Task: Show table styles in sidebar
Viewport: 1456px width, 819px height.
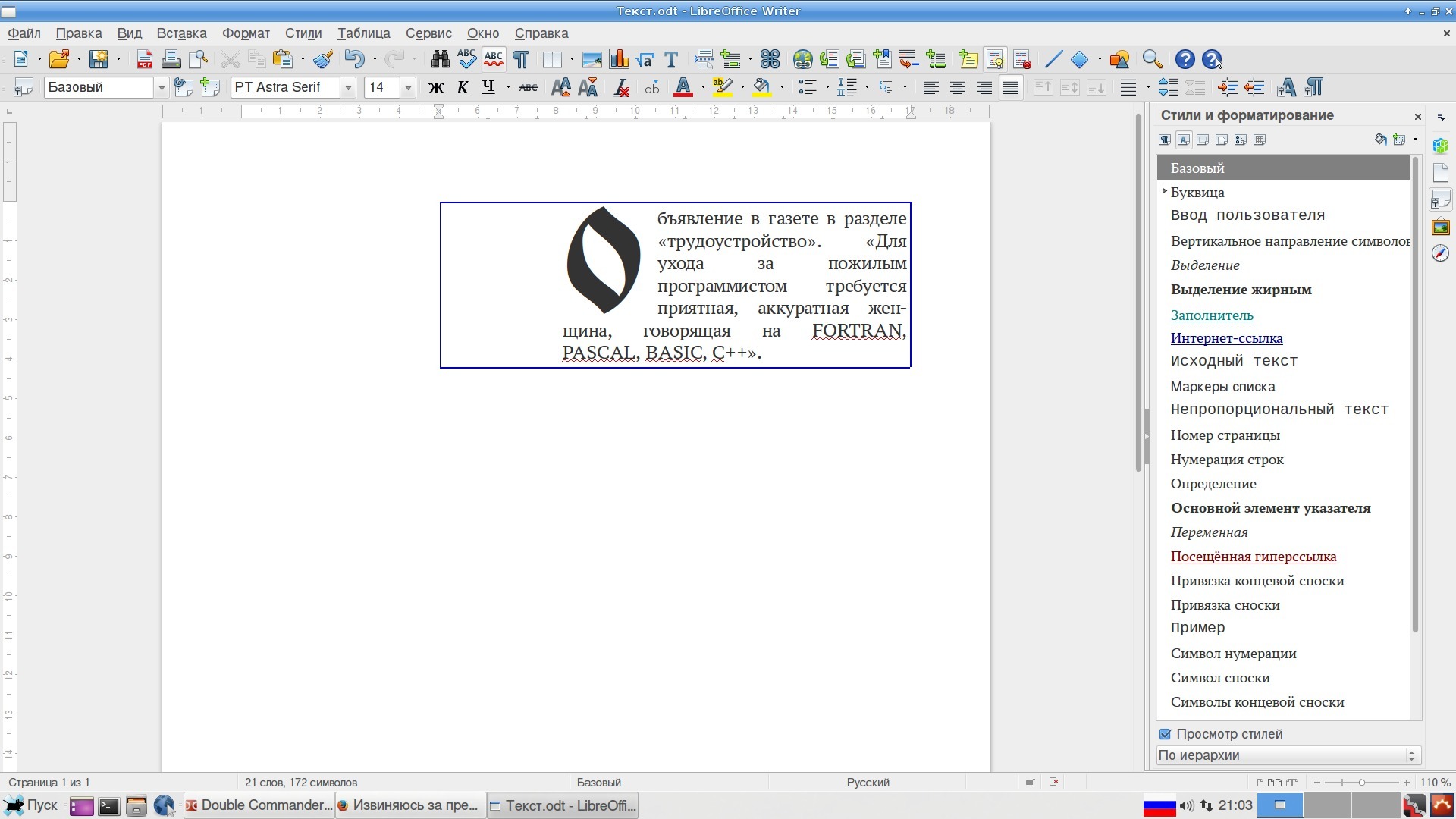Action: (x=1260, y=140)
